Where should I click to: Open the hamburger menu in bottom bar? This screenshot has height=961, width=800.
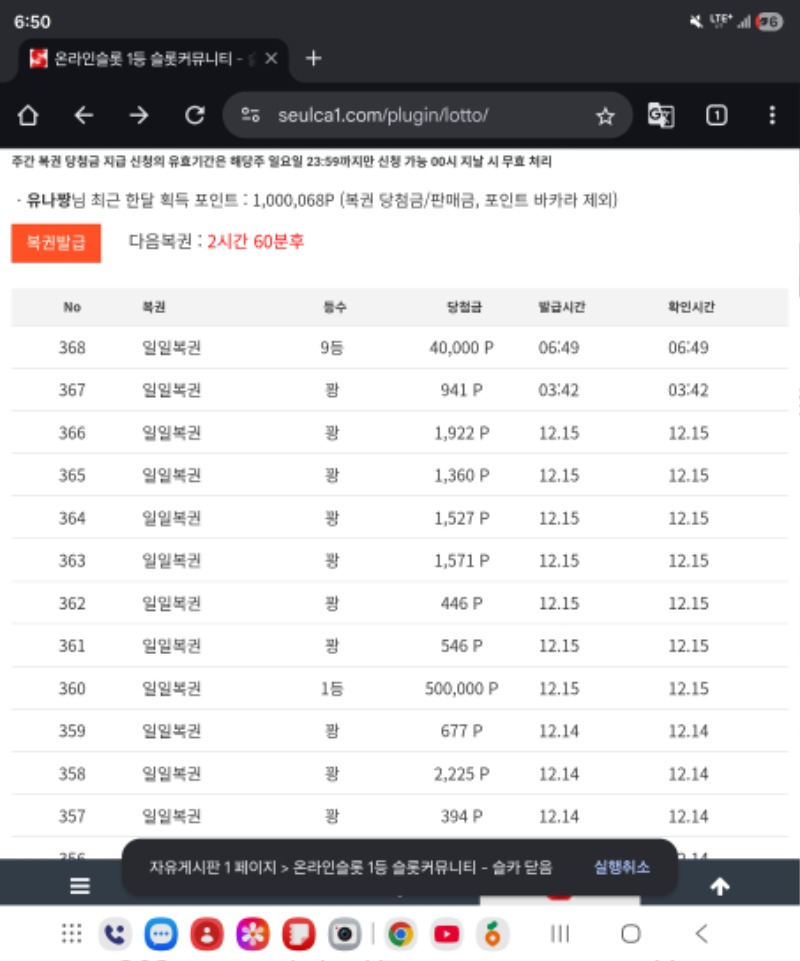click(x=80, y=886)
